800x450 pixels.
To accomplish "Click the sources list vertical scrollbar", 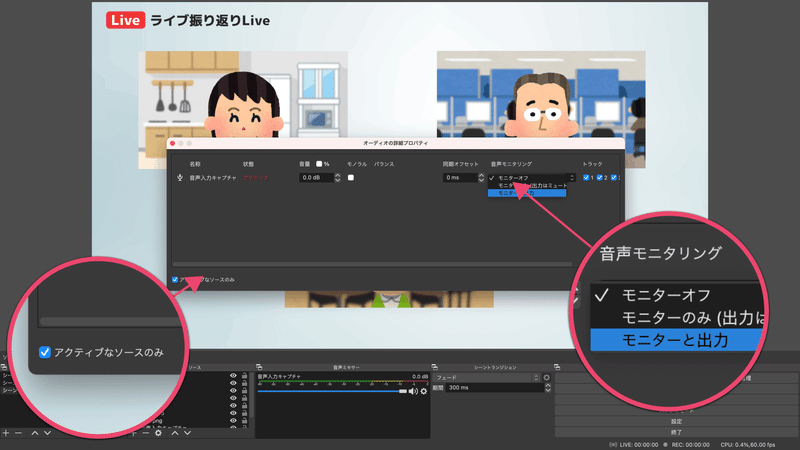I will [x=252, y=393].
